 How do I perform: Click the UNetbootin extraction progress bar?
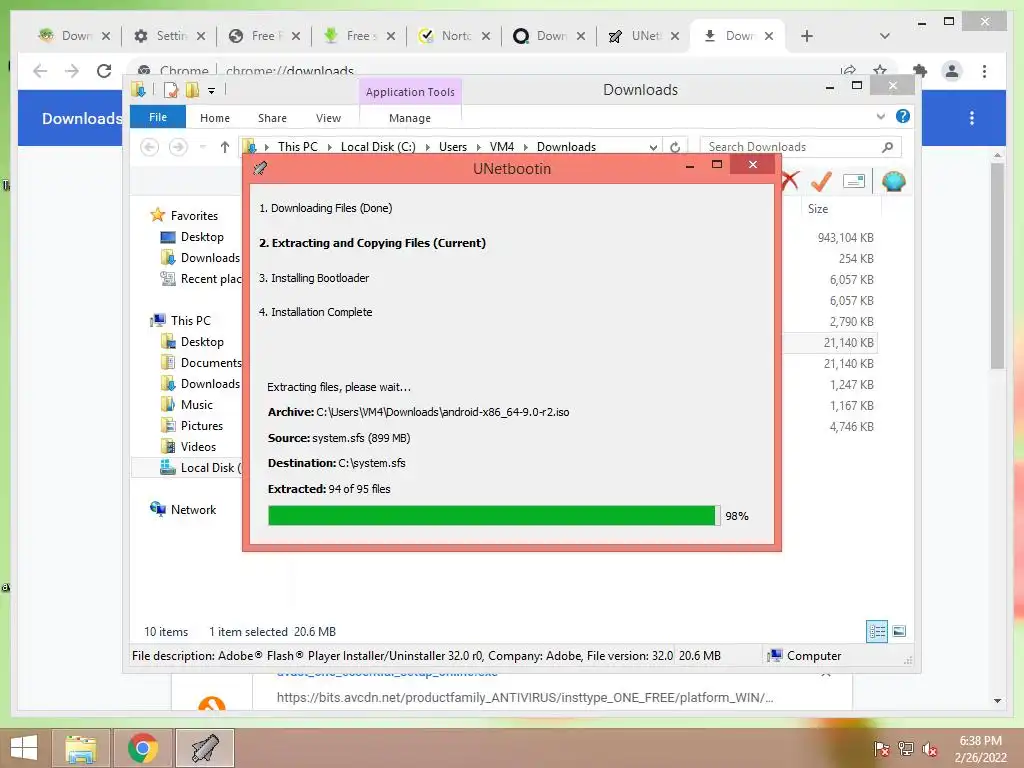pyautogui.click(x=494, y=515)
